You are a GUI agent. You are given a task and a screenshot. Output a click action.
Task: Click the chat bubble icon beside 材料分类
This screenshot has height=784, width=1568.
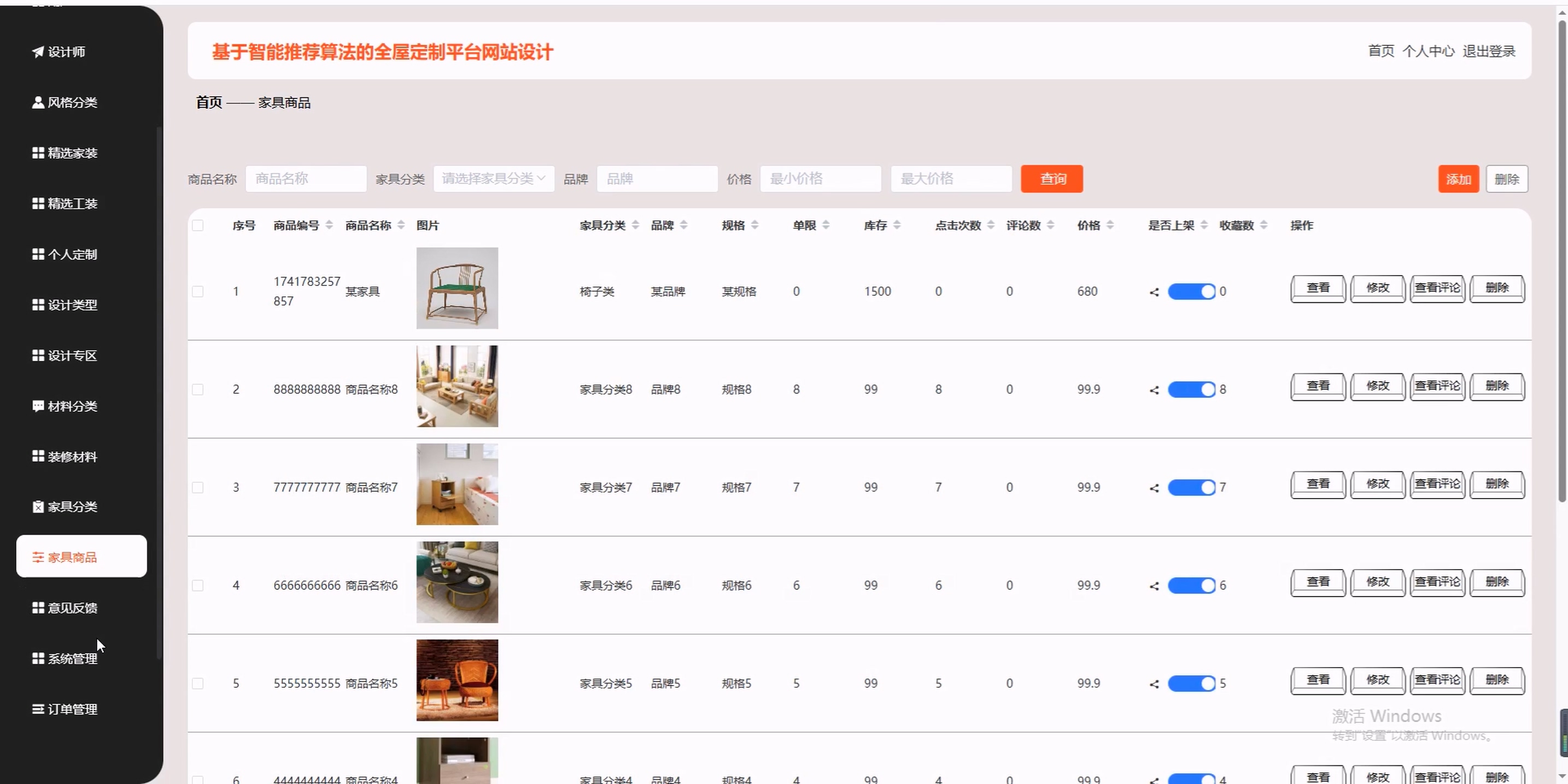point(38,406)
